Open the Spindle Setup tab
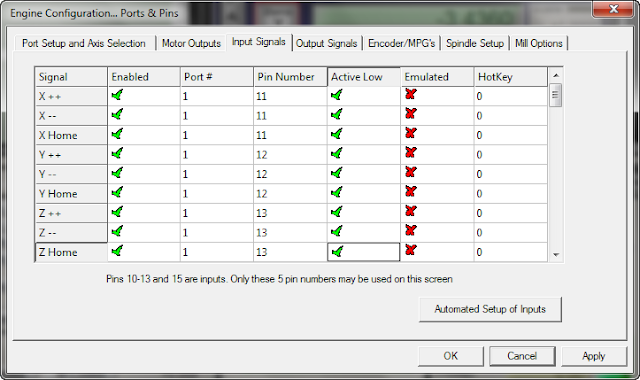The width and height of the screenshot is (640, 380). point(475,43)
